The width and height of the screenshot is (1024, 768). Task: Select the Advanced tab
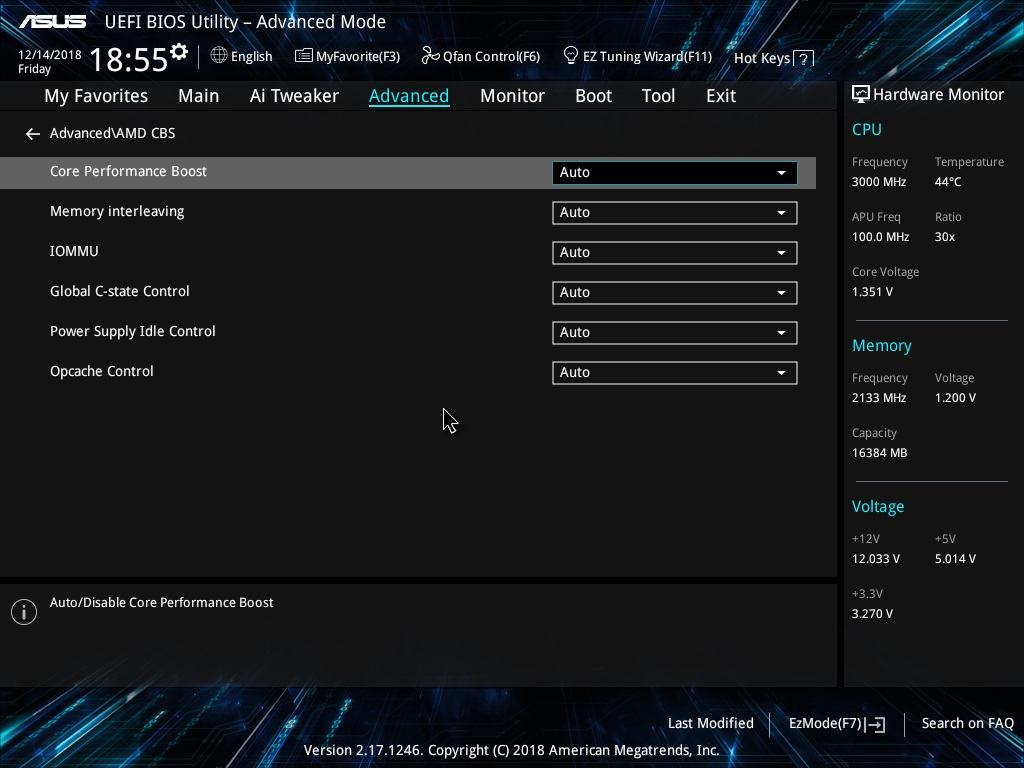pos(409,96)
